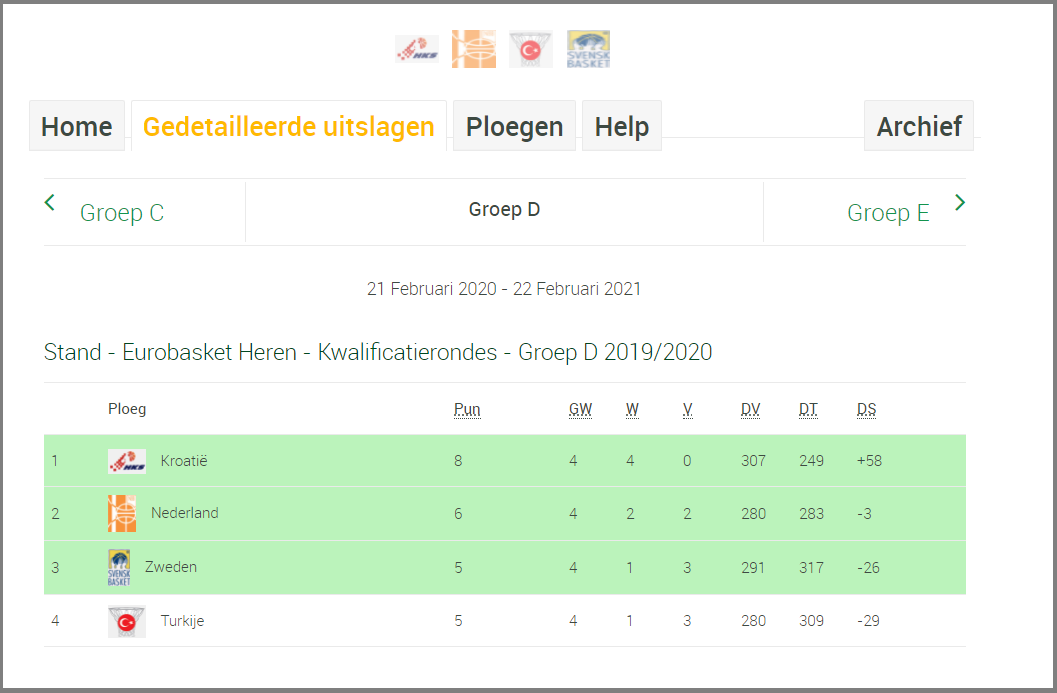Open the Kroatië team name link

coord(184,461)
